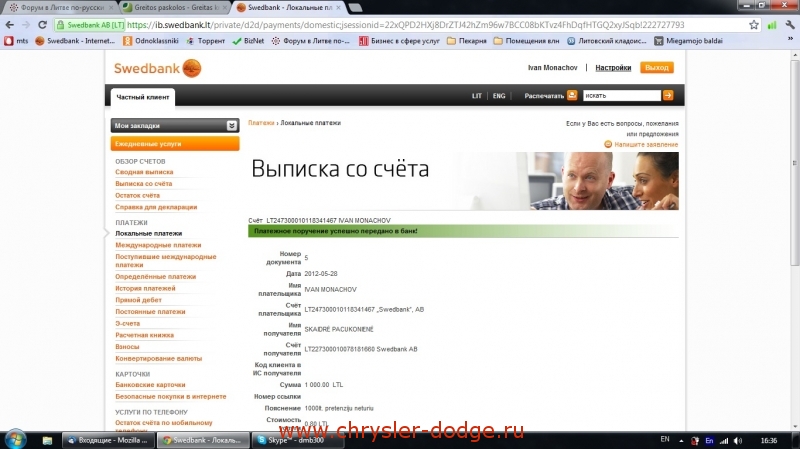Click the browser forward arrow
Image resolution: width=800 pixels, height=449 pixels.
26,25
